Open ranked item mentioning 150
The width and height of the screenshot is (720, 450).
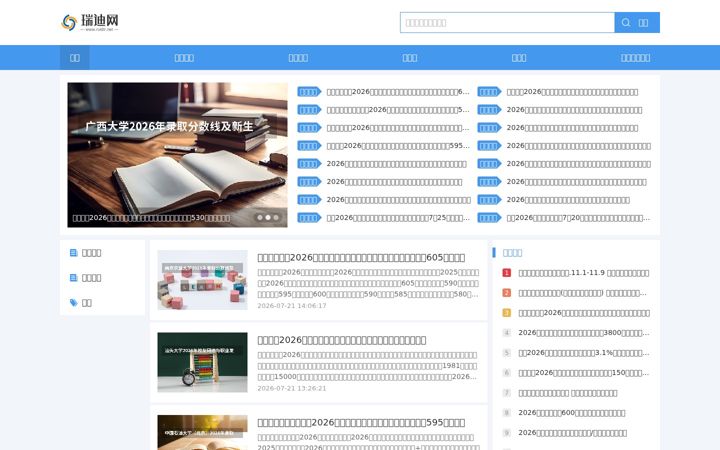pos(584,372)
